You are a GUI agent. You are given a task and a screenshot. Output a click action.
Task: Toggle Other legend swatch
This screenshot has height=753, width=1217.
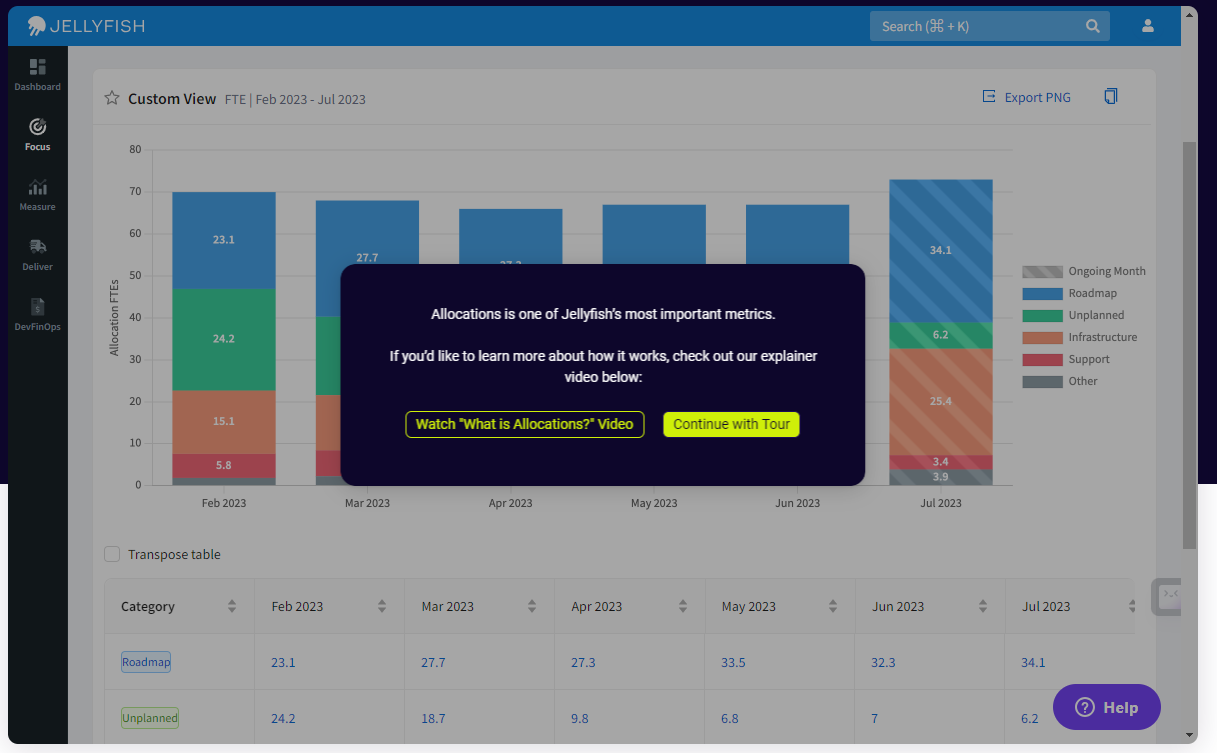pyautogui.click(x=1042, y=381)
